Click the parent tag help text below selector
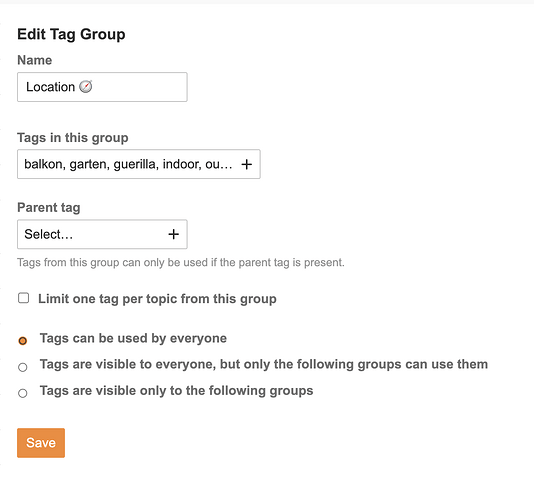This screenshot has height=500, width=534. click(x=181, y=263)
